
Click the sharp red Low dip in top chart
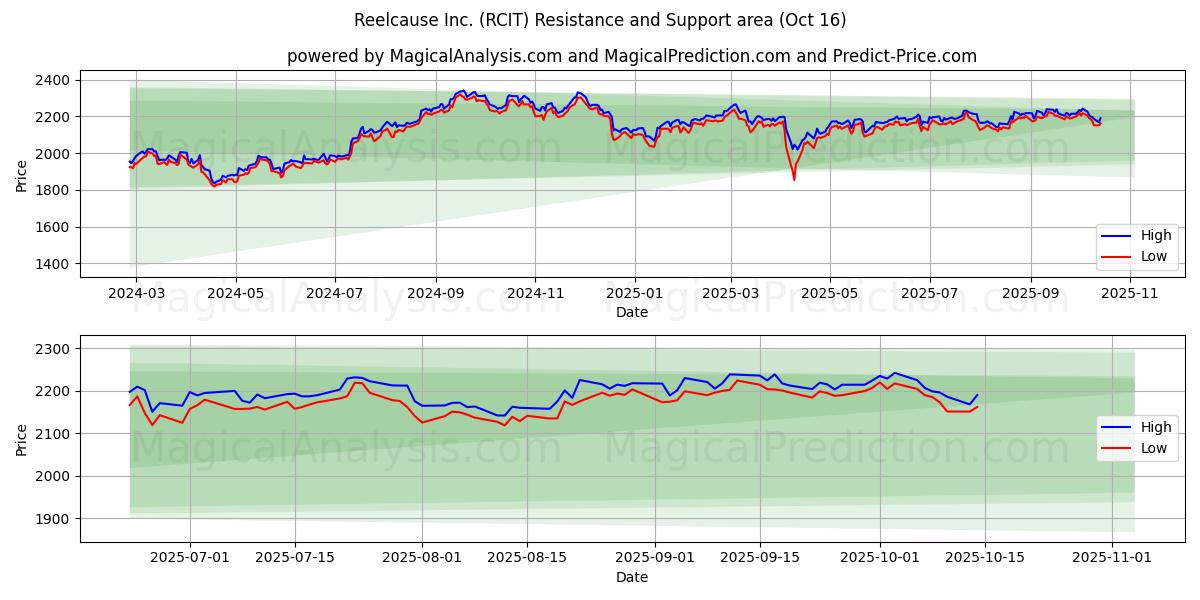pyautogui.click(x=794, y=179)
